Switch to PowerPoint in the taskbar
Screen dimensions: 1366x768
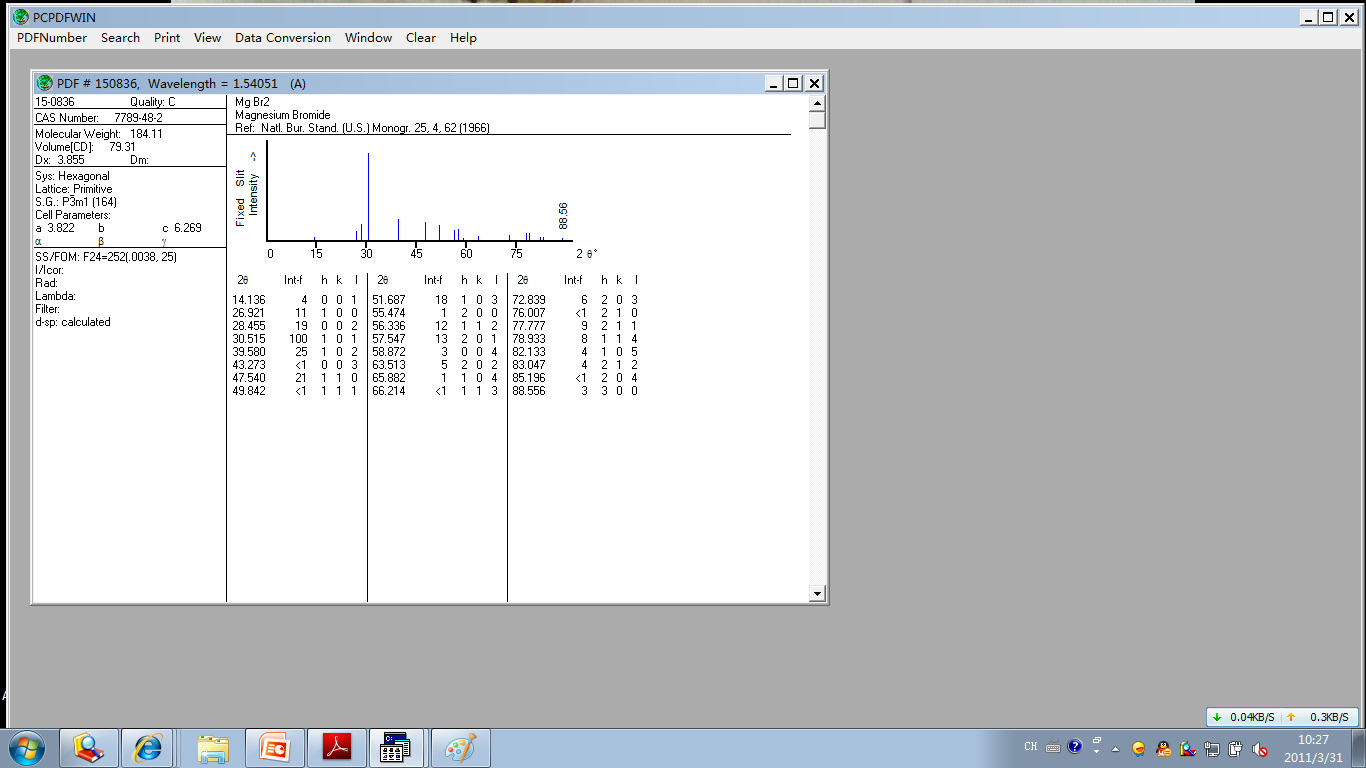[x=275, y=748]
